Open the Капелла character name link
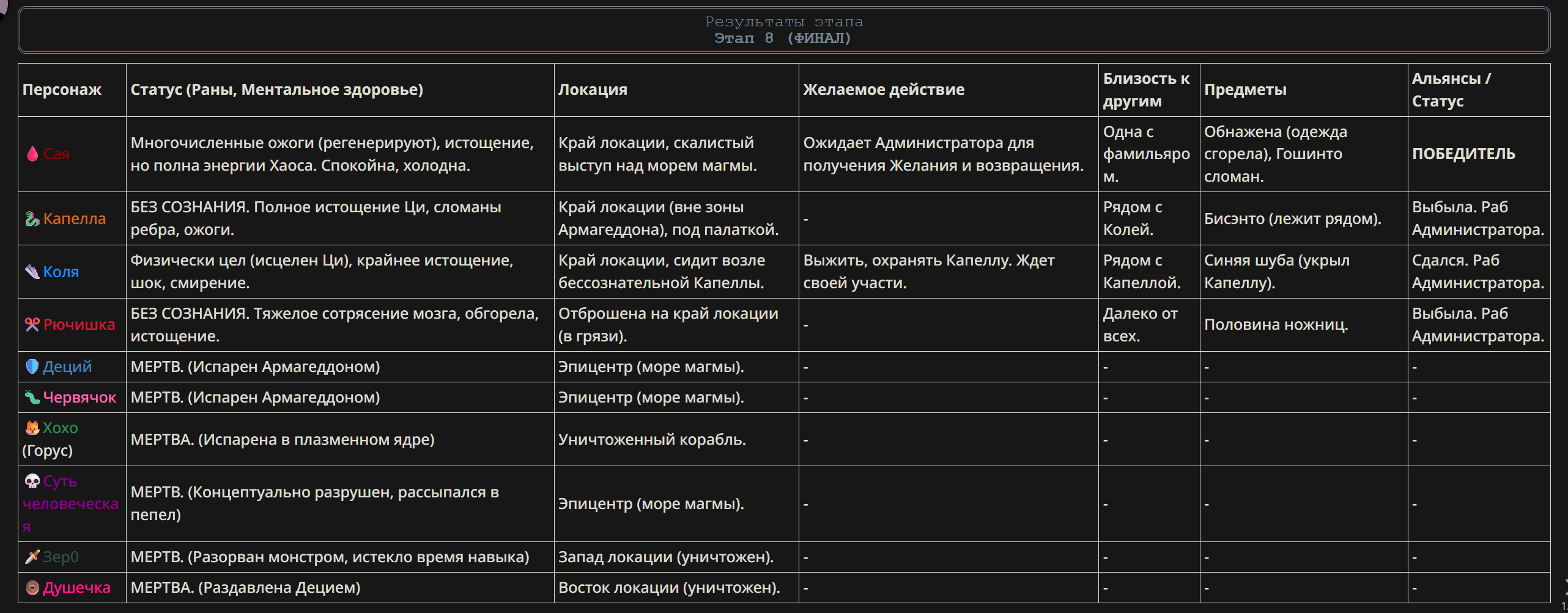This screenshot has width=1568, height=613. pyautogui.click(x=75, y=218)
